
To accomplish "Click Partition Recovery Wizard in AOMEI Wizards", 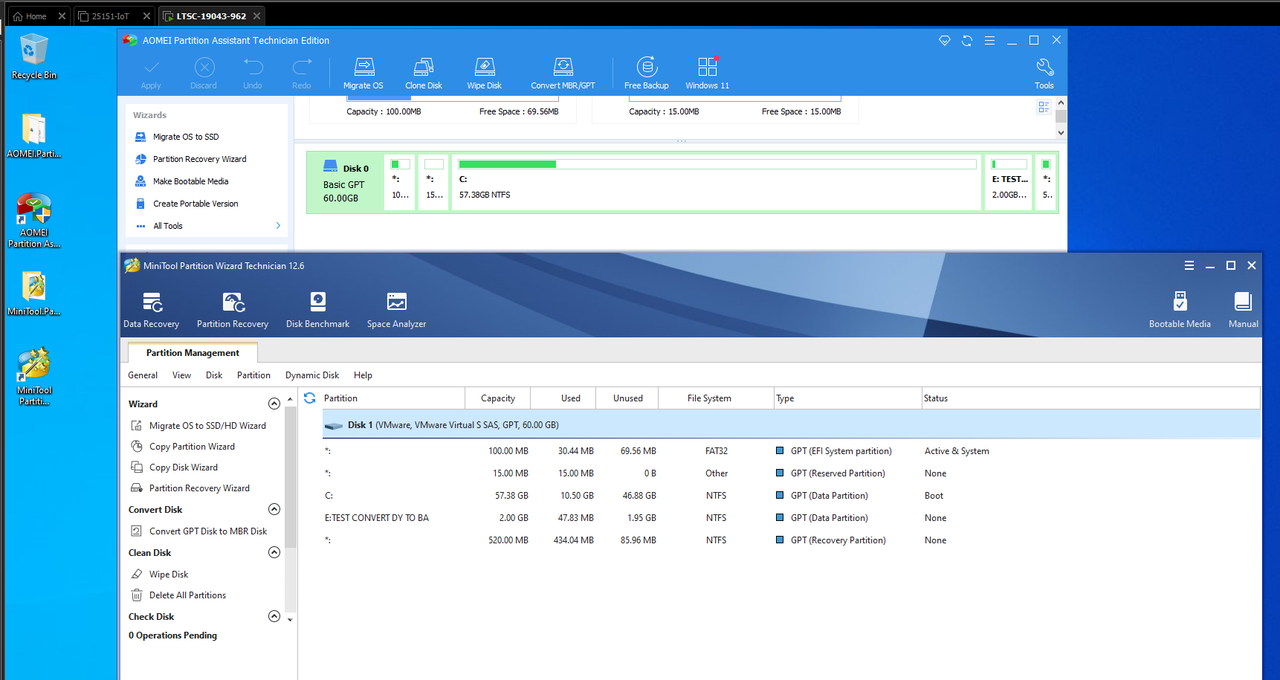I will (199, 159).
